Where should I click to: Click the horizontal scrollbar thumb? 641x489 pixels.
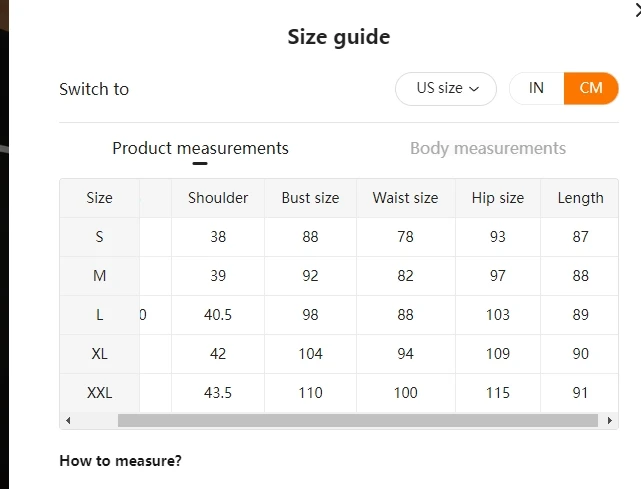click(x=358, y=420)
